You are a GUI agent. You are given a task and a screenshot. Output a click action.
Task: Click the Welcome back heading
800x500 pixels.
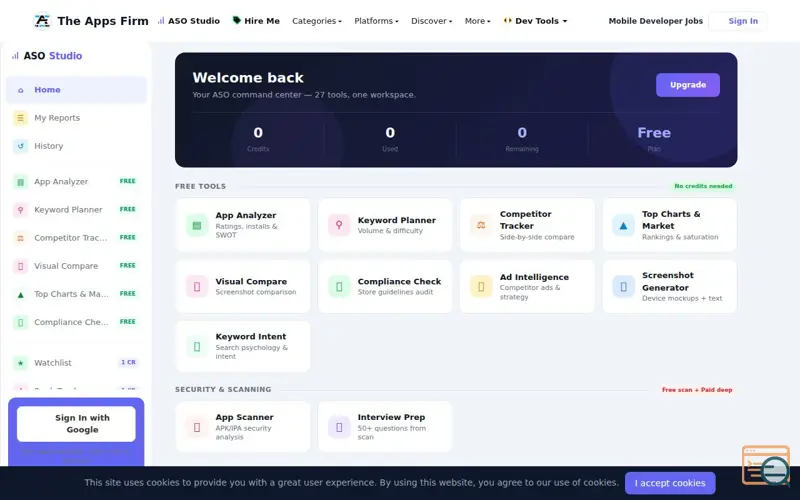248,78
